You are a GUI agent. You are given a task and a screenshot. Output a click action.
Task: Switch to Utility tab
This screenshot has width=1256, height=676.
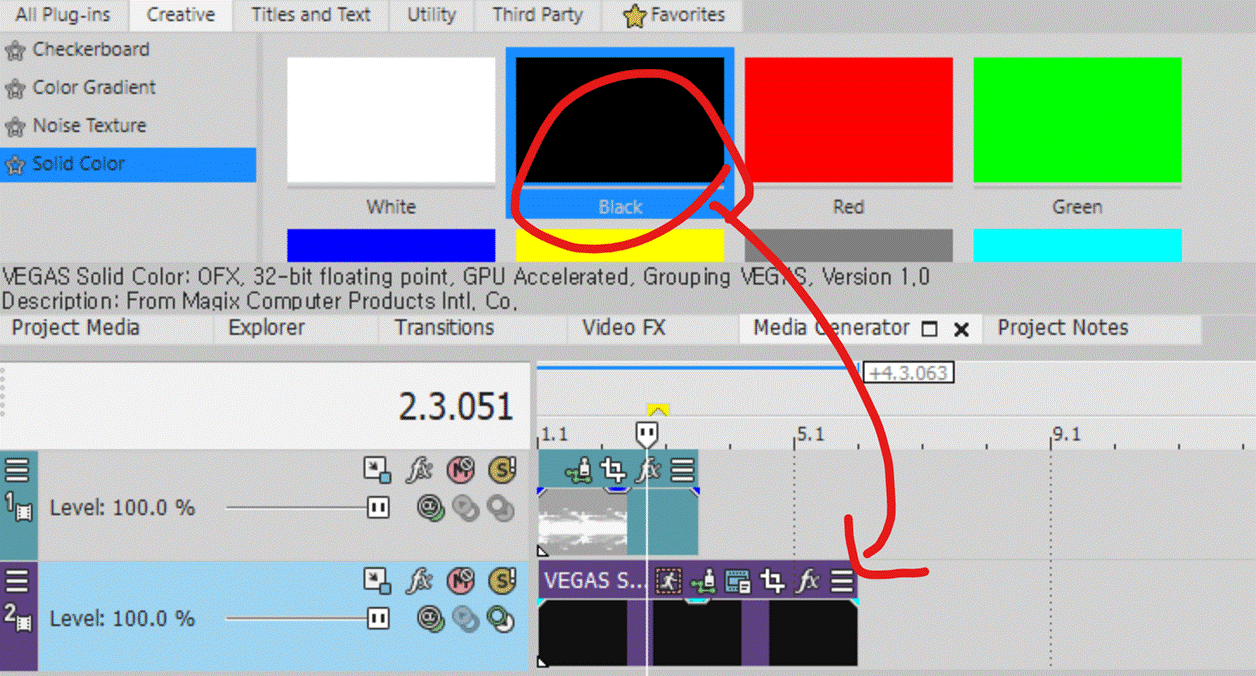pyautogui.click(x=431, y=15)
